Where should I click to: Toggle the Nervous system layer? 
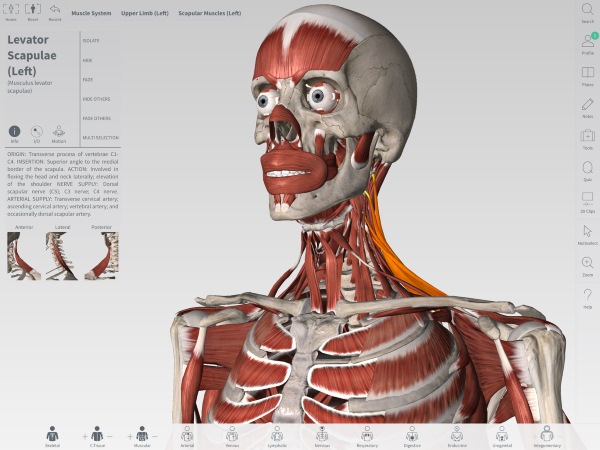[x=322, y=436]
